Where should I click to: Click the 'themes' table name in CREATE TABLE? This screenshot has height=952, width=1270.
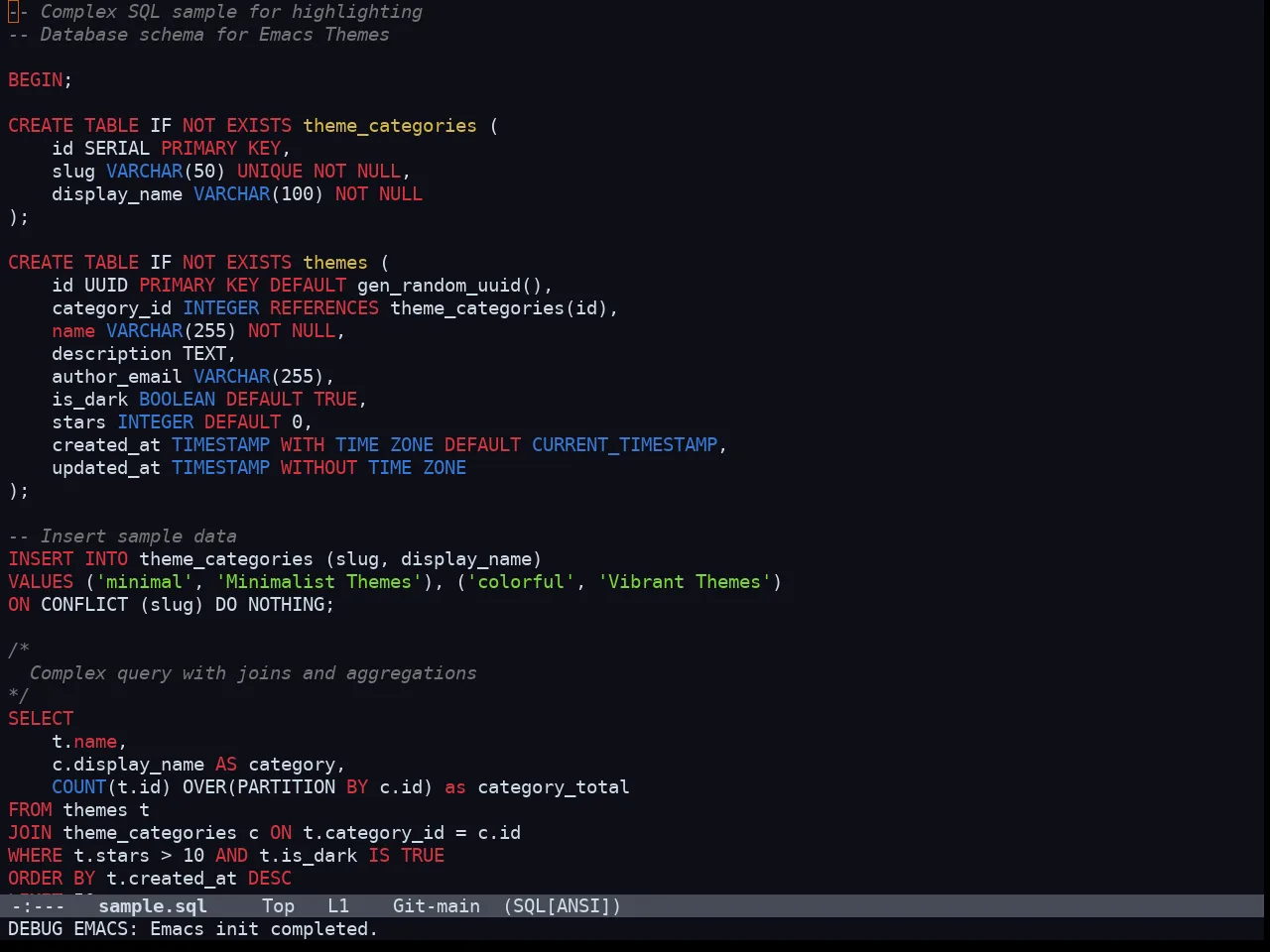click(x=335, y=263)
